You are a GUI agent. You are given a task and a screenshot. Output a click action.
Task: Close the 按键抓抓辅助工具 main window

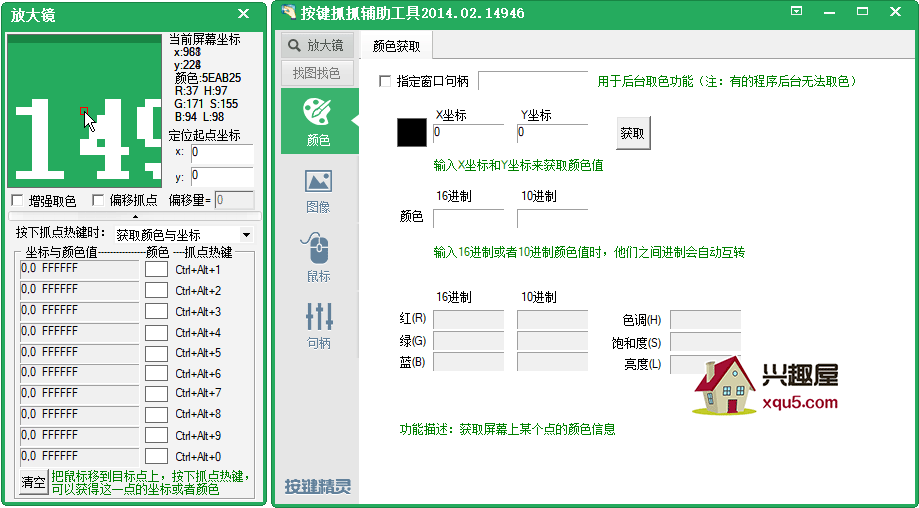point(896,12)
